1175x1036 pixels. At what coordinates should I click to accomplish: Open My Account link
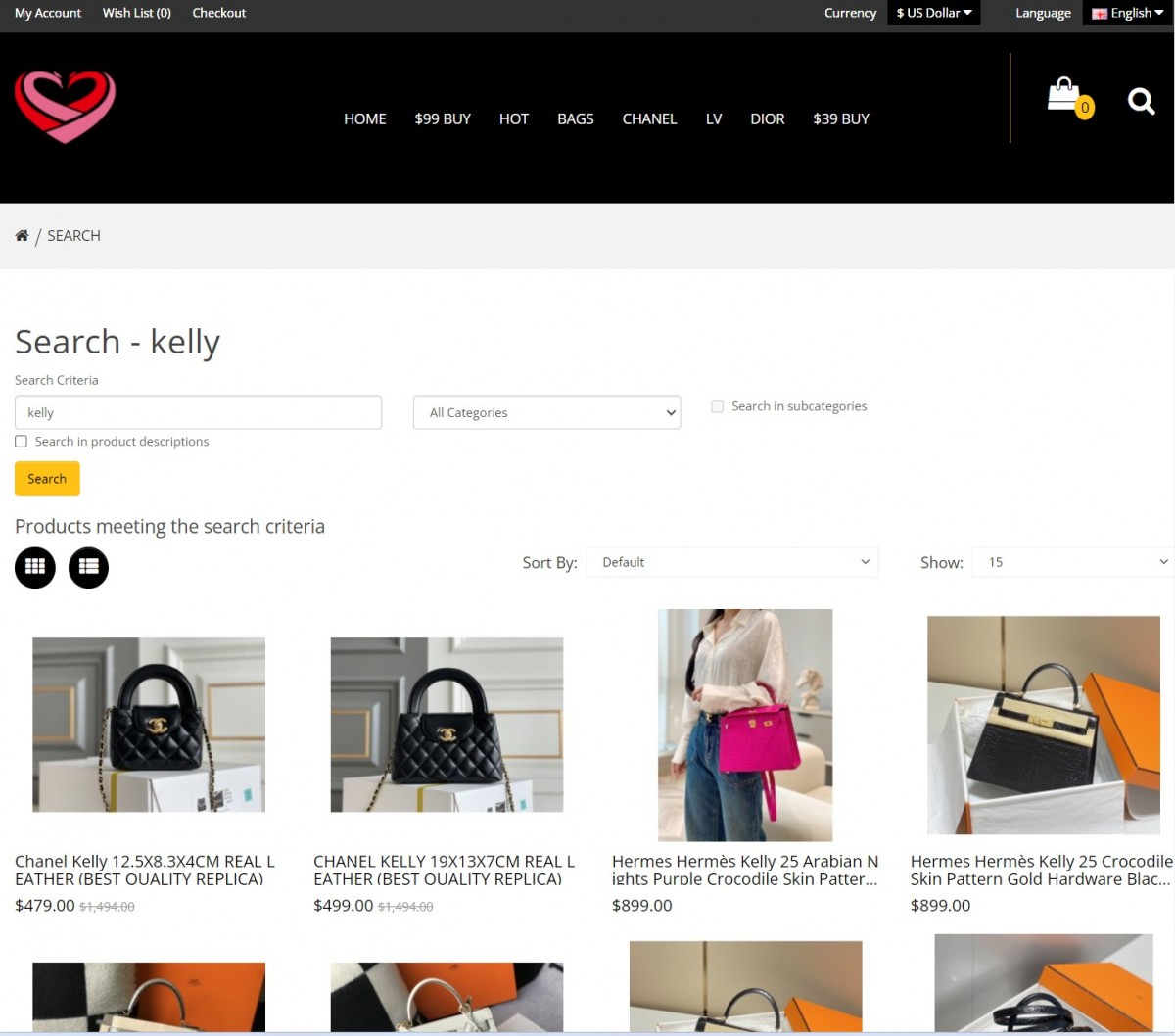coord(48,13)
